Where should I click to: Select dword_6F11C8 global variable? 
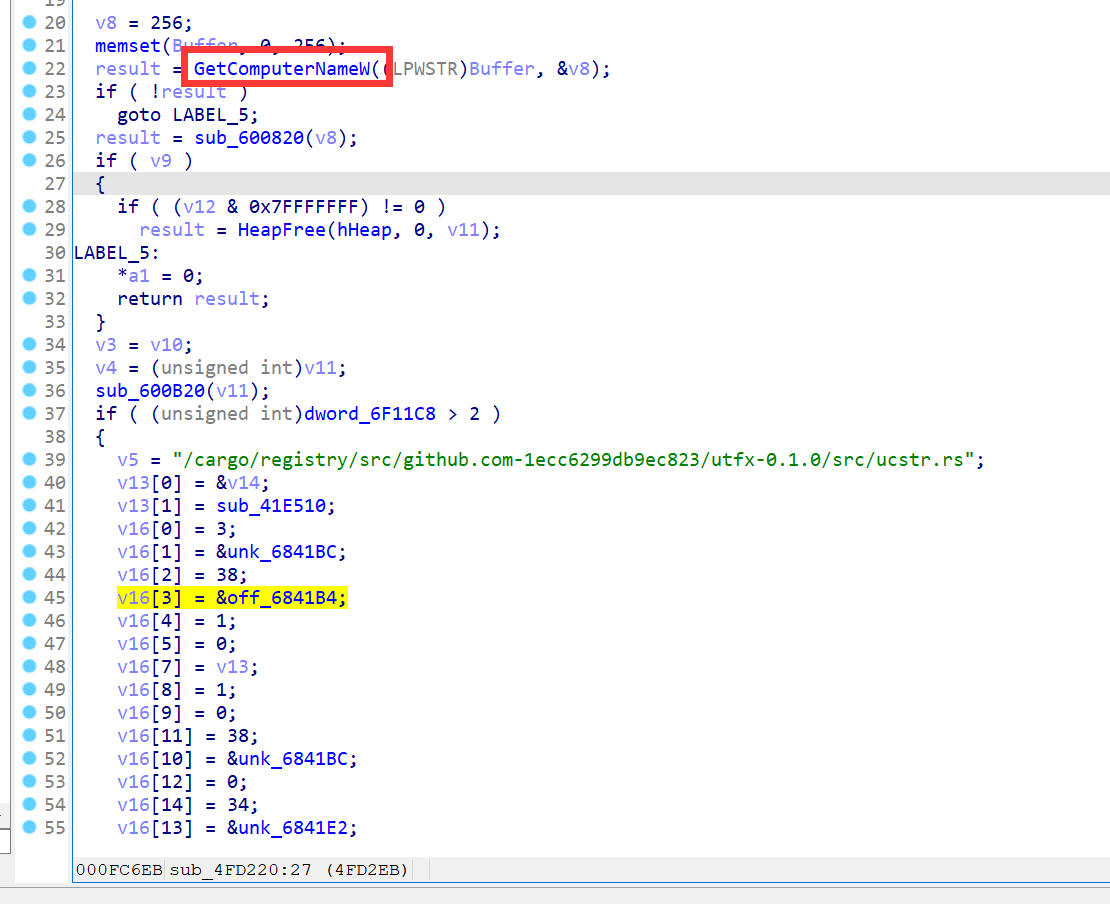pos(370,413)
